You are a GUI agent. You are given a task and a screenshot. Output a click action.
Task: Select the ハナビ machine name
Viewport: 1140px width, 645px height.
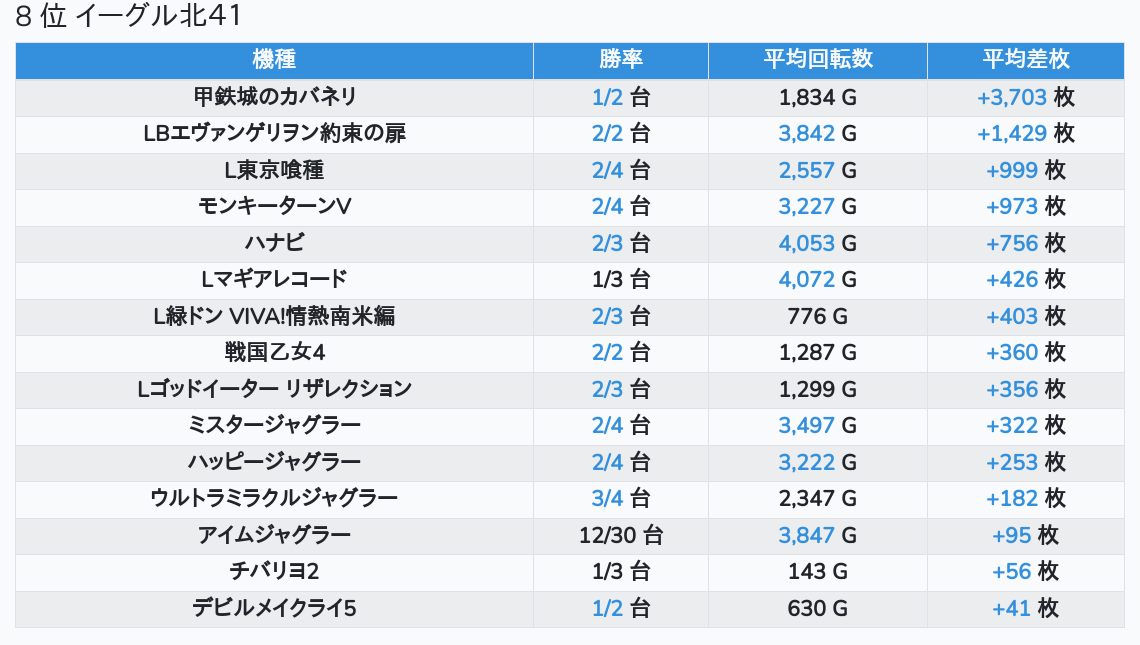coord(274,243)
